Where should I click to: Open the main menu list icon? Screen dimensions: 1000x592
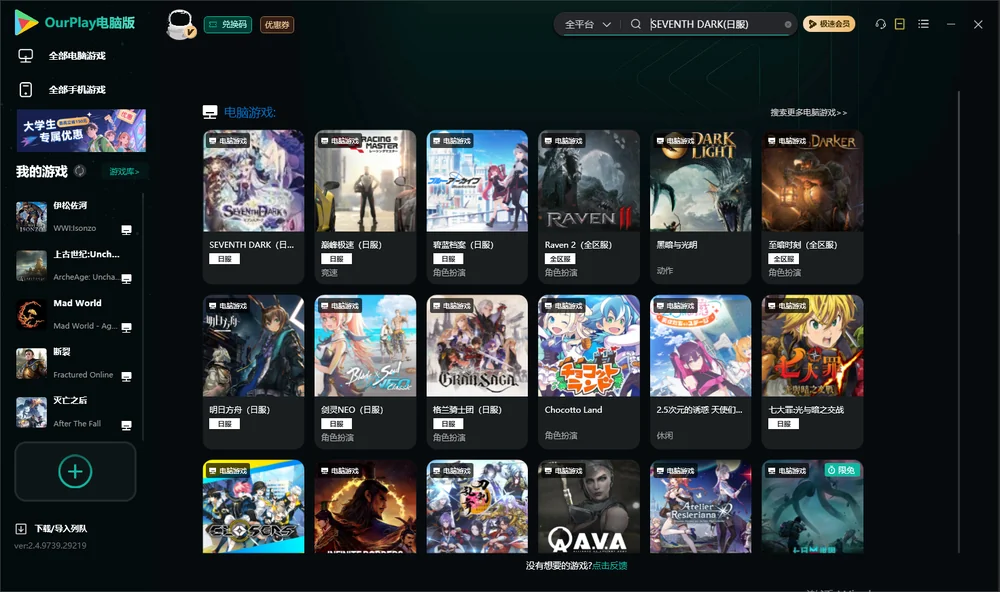click(923, 24)
